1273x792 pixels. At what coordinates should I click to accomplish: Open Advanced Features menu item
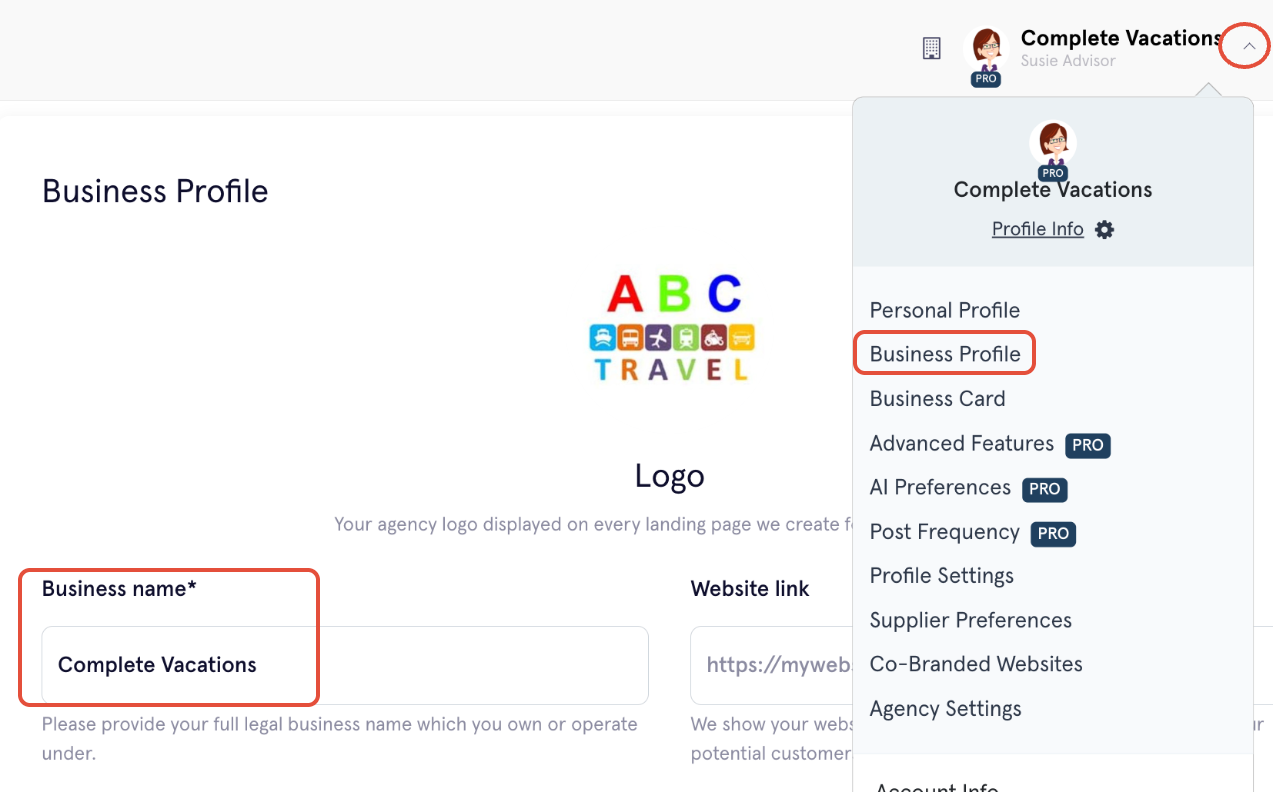click(x=962, y=443)
